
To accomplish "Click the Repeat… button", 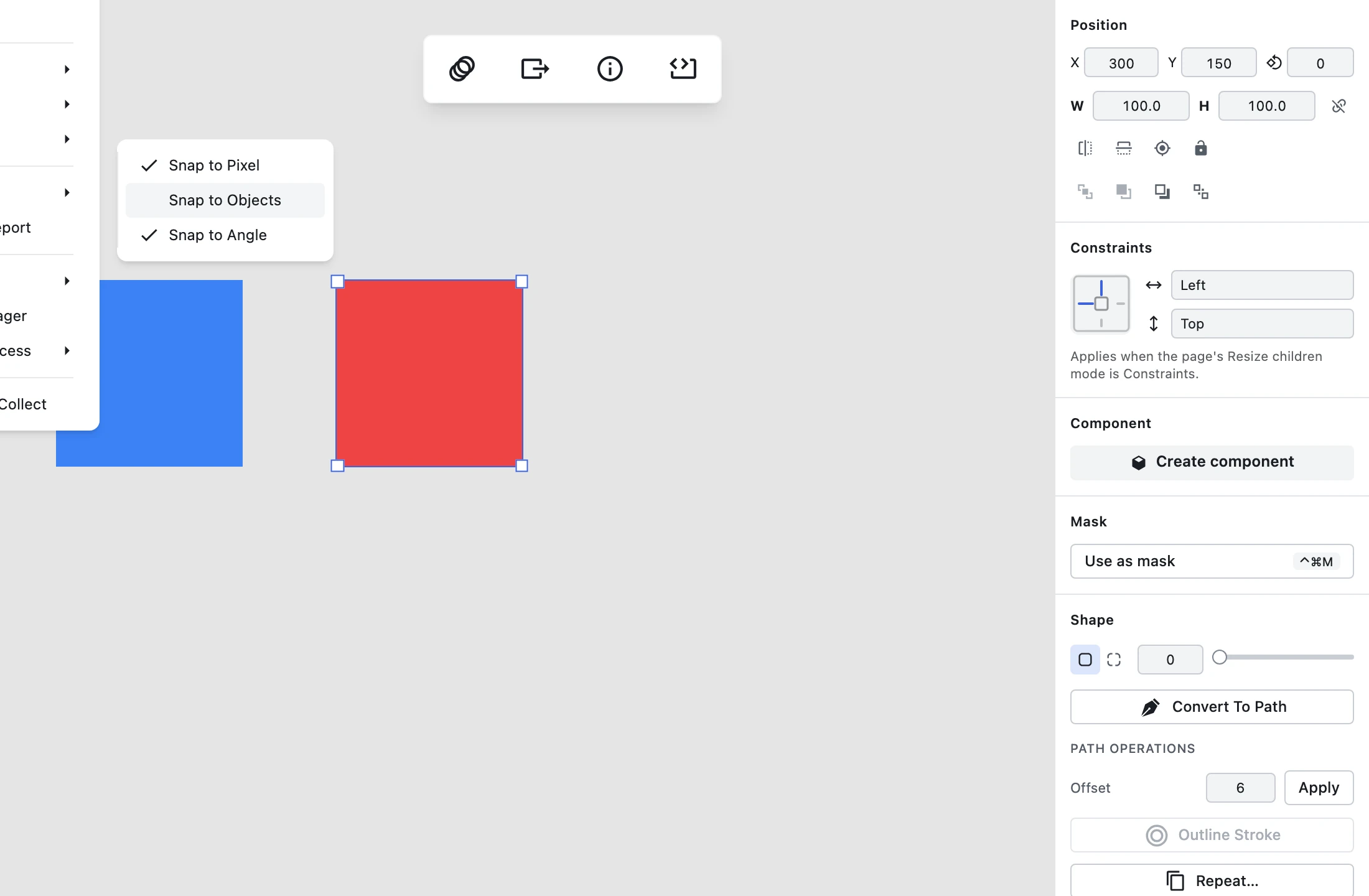I will click(x=1212, y=880).
